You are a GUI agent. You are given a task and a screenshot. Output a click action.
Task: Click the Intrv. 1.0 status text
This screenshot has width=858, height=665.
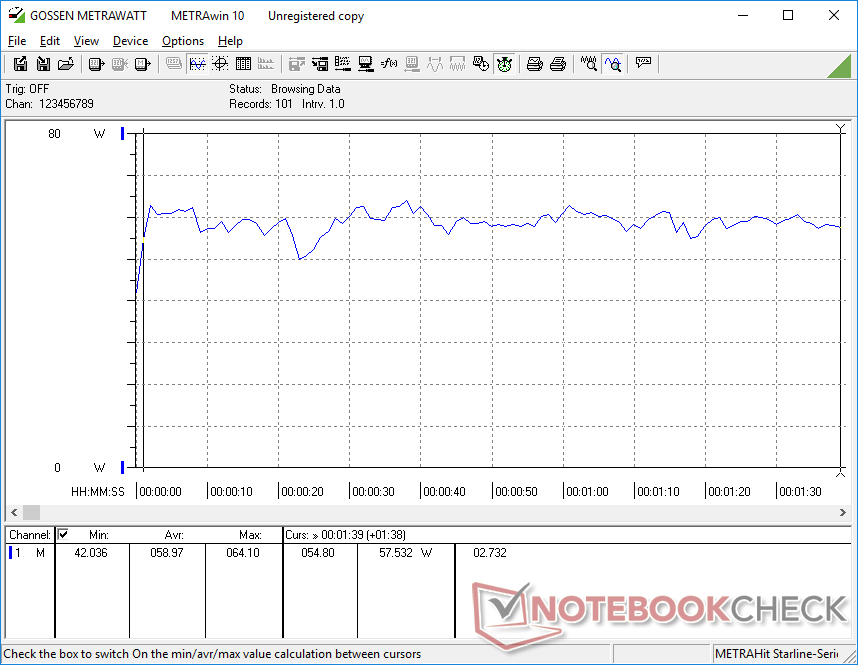pyautogui.click(x=323, y=104)
